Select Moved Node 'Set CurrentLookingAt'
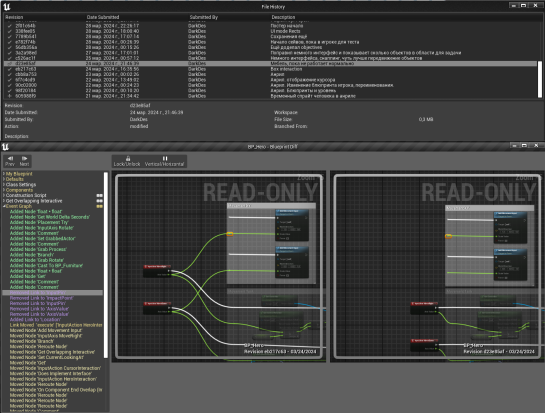 (x=47, y=358)
